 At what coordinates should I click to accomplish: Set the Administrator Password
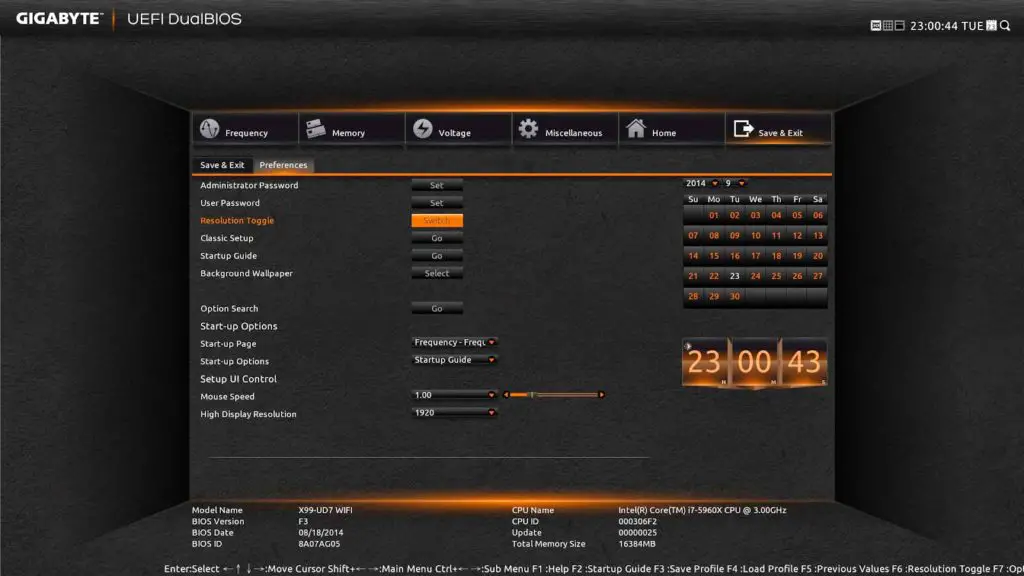(437, 185)
